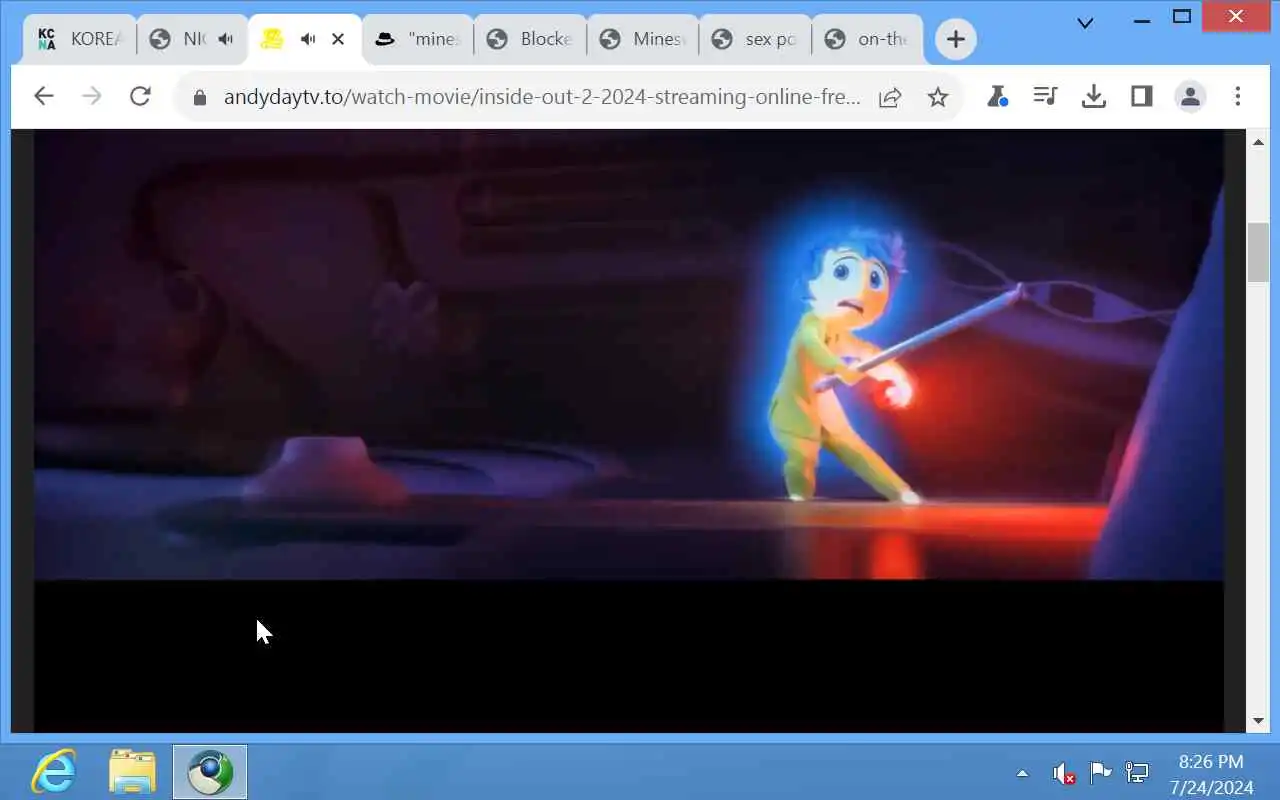The image size is (1280, 800).
Task: Open tab search dropdown chevron
Action: 1085,22
